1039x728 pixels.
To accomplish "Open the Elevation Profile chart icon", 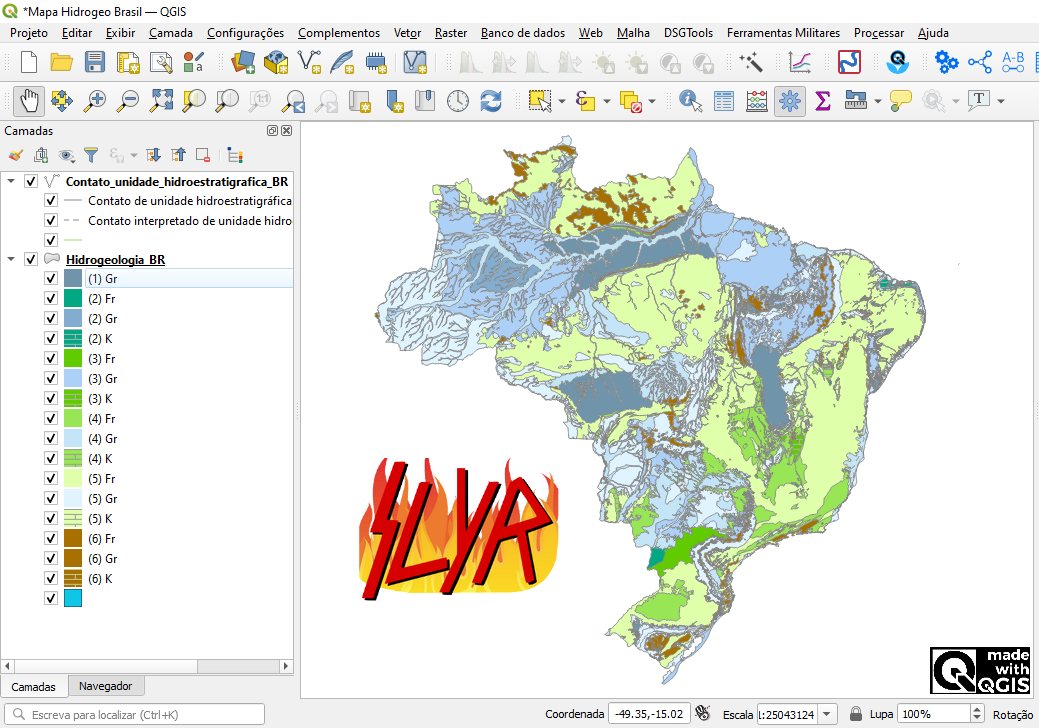I will tap(800, 62).
